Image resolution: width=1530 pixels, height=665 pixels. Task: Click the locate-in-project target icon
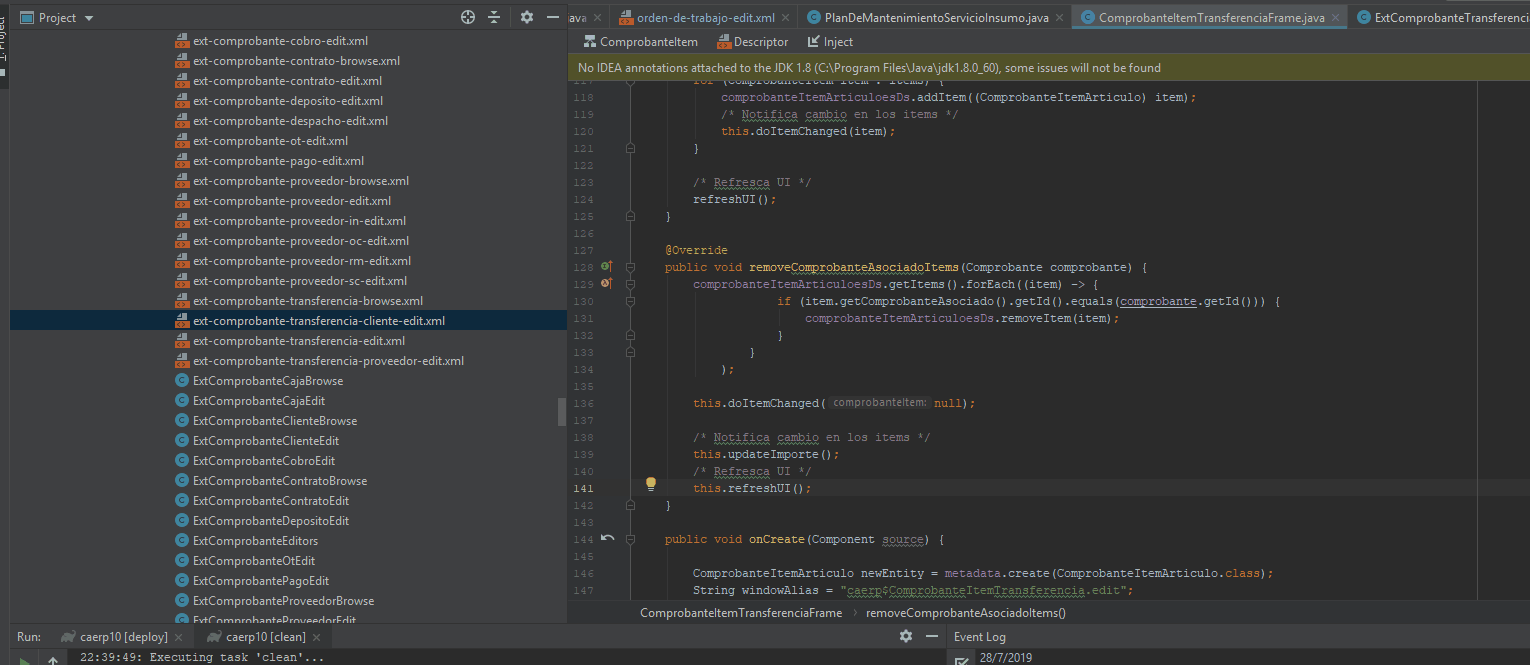[x=467, y=18]
